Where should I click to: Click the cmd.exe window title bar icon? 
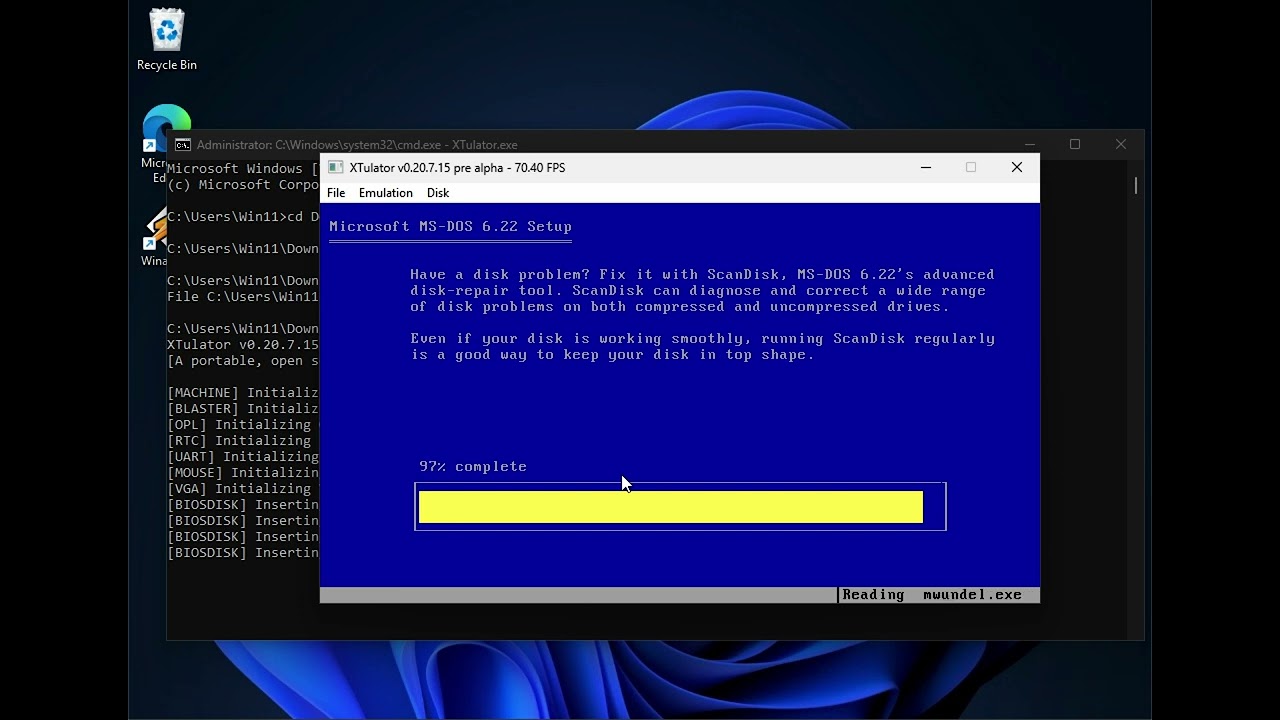[x=182, y=145]
